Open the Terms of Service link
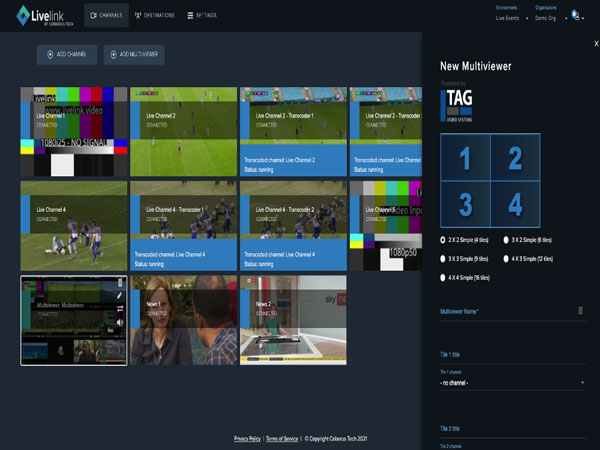This screenshot has width=600, height=450. click(x=282, y=439)
